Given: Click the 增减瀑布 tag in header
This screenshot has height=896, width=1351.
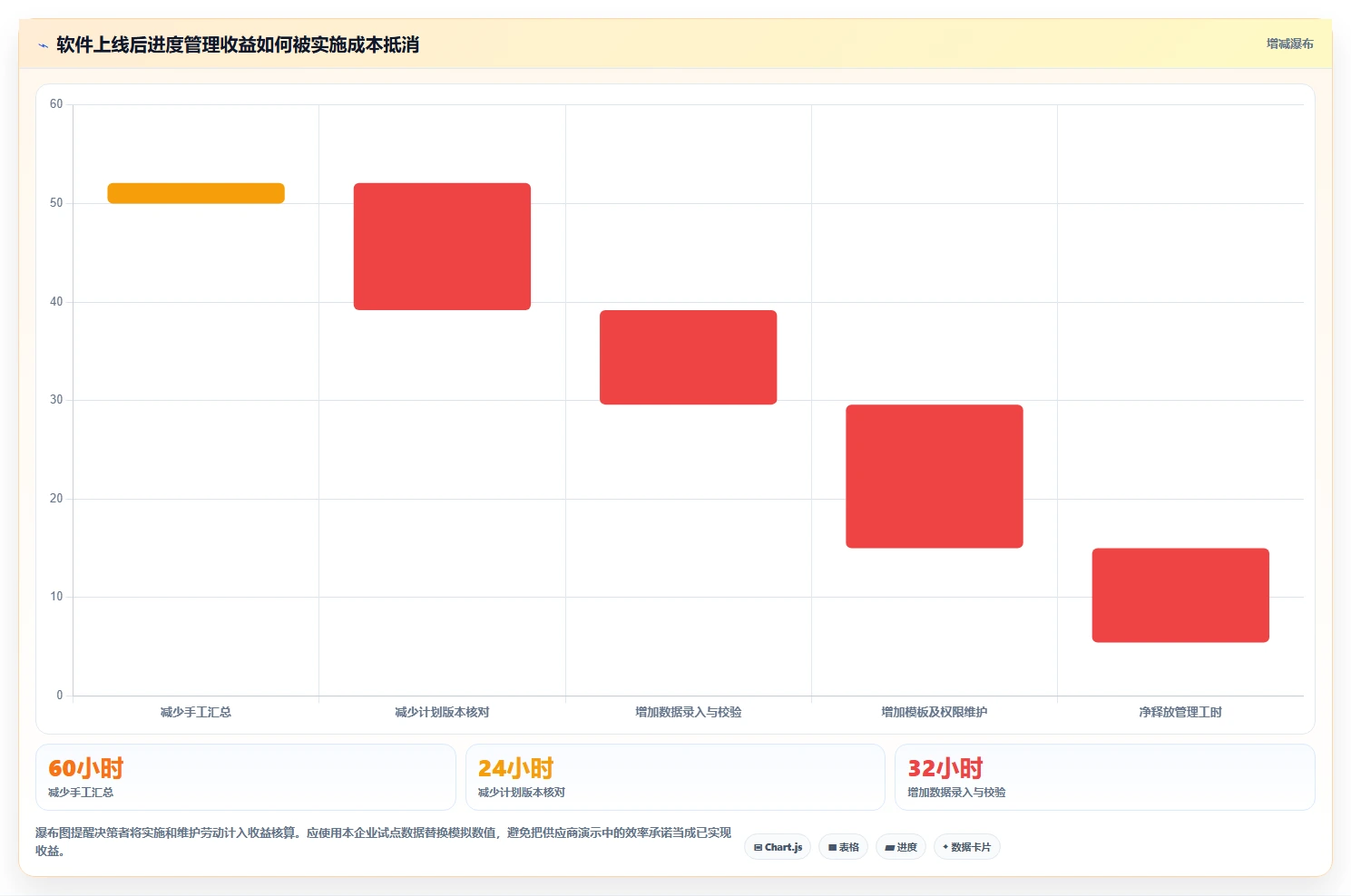Looking at the screenshot, I should point(1289,44).
